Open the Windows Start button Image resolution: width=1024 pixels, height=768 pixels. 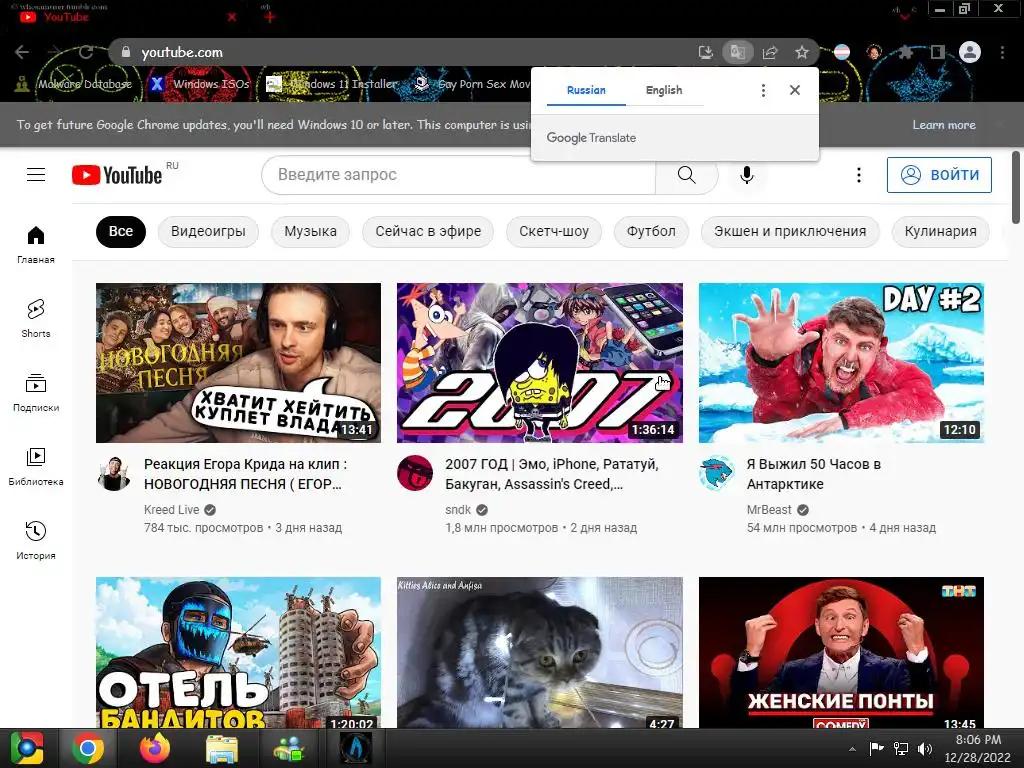click(27, 749)
